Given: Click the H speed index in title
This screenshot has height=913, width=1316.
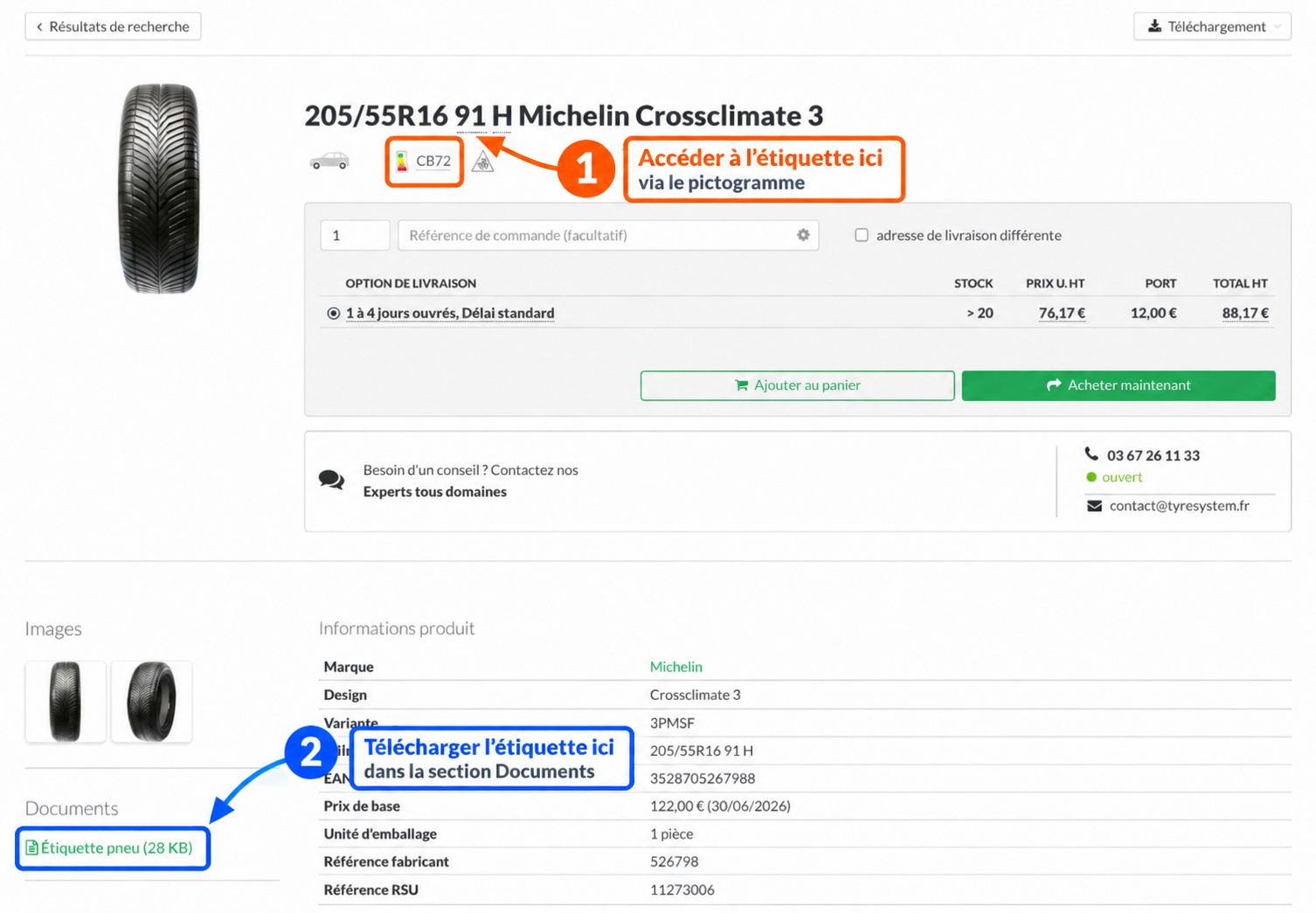Looking at the screenshot, I should [502, 115].
